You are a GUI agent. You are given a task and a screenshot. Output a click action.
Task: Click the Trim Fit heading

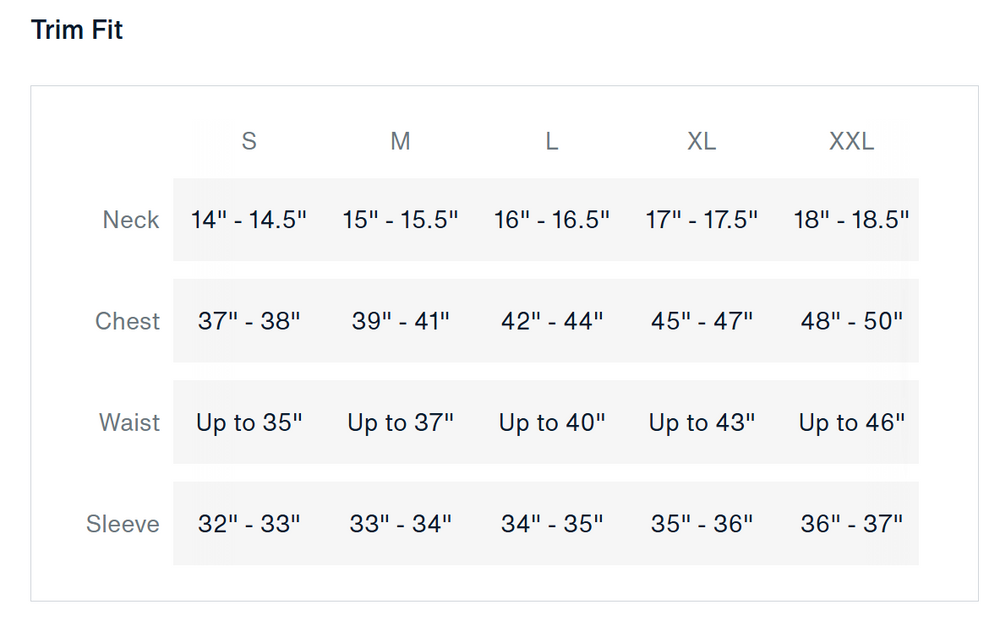77,30
